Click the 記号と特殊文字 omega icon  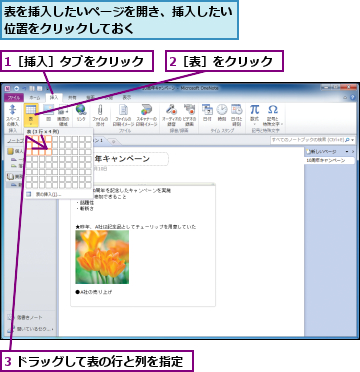click(x=273, y=109)
